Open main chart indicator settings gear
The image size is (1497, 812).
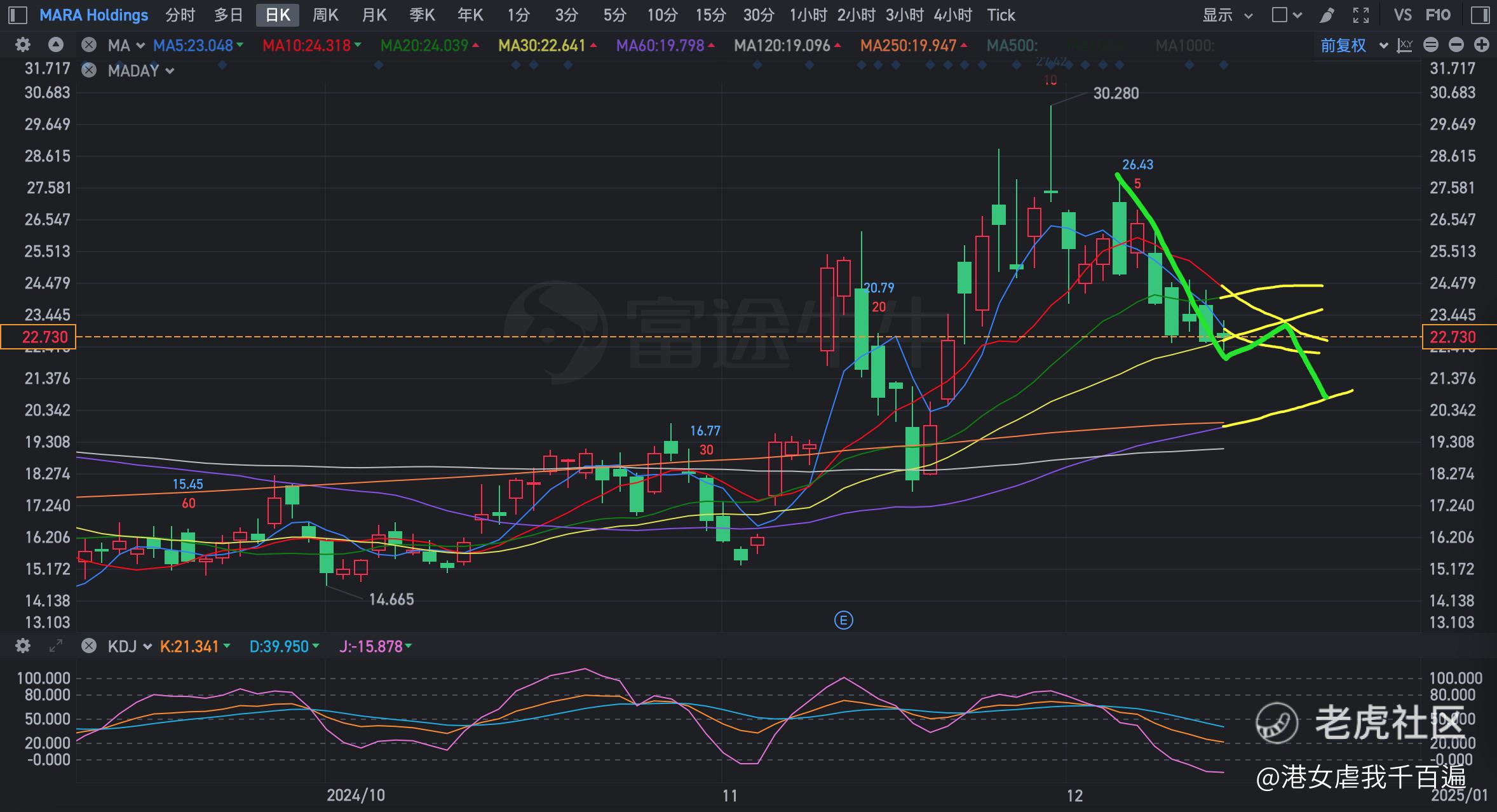23,45
